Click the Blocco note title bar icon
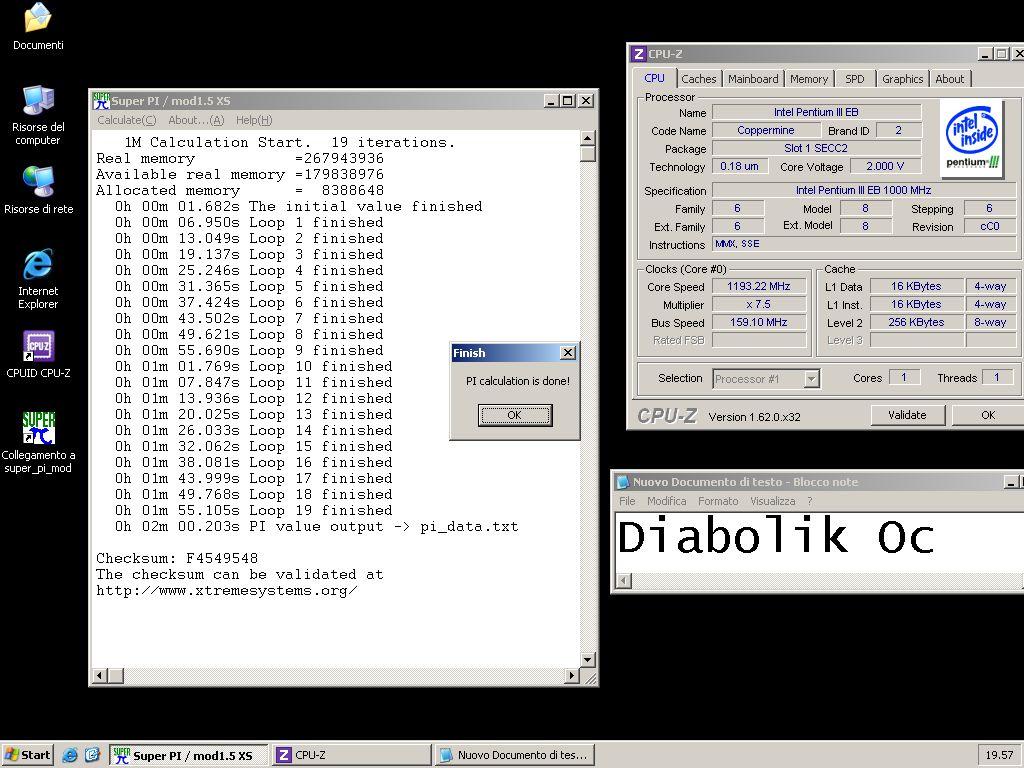The width and height of the screenshot is (1024, 768). tap(623, 482)
